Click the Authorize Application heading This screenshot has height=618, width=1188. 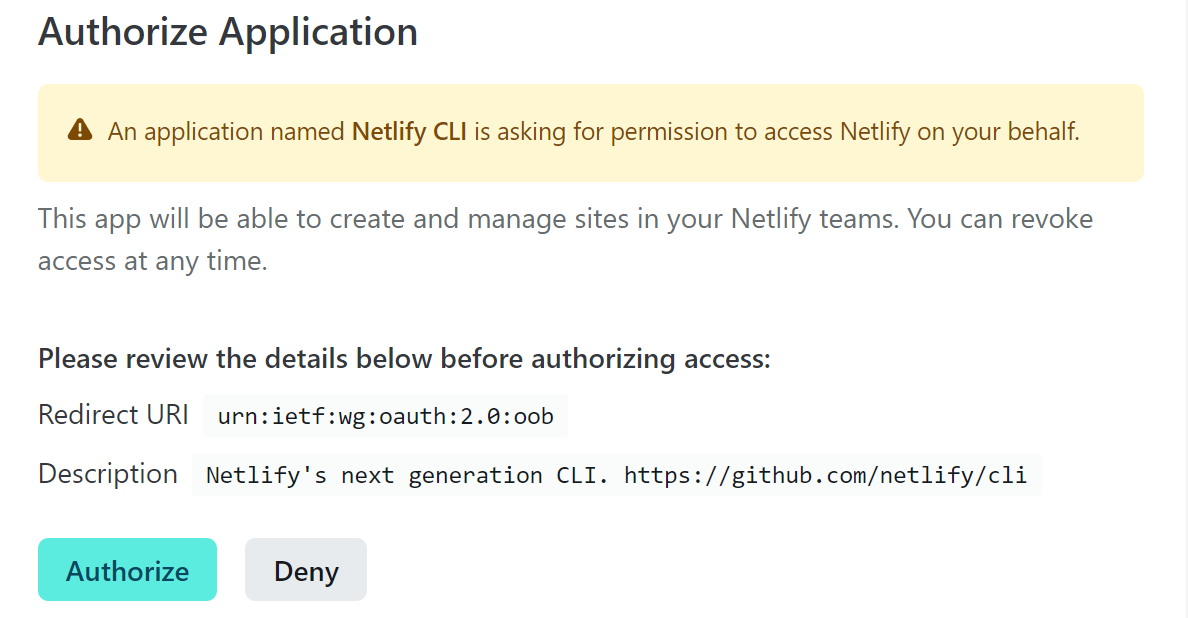[228, 32]
